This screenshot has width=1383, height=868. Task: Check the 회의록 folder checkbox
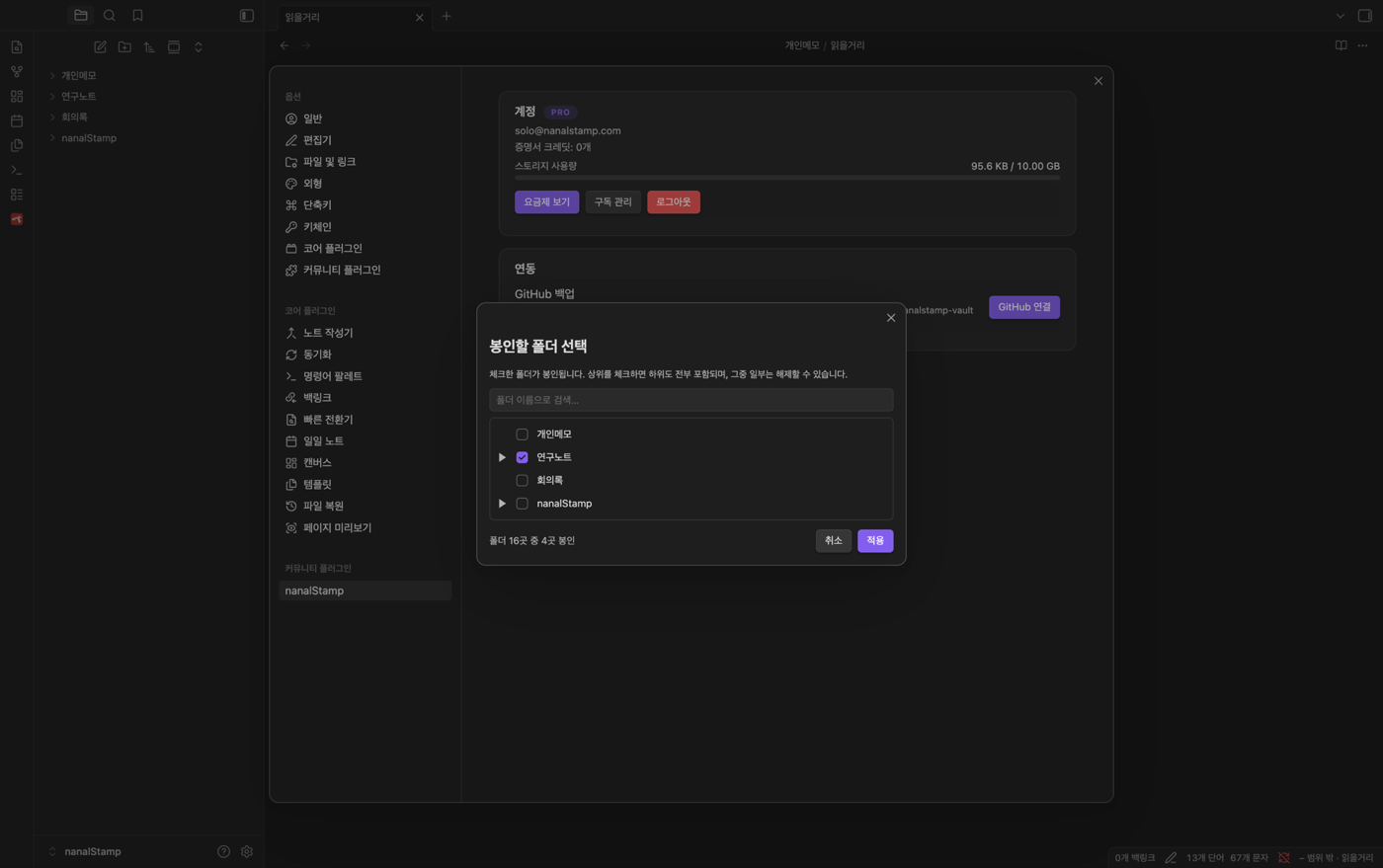point(523,481)
